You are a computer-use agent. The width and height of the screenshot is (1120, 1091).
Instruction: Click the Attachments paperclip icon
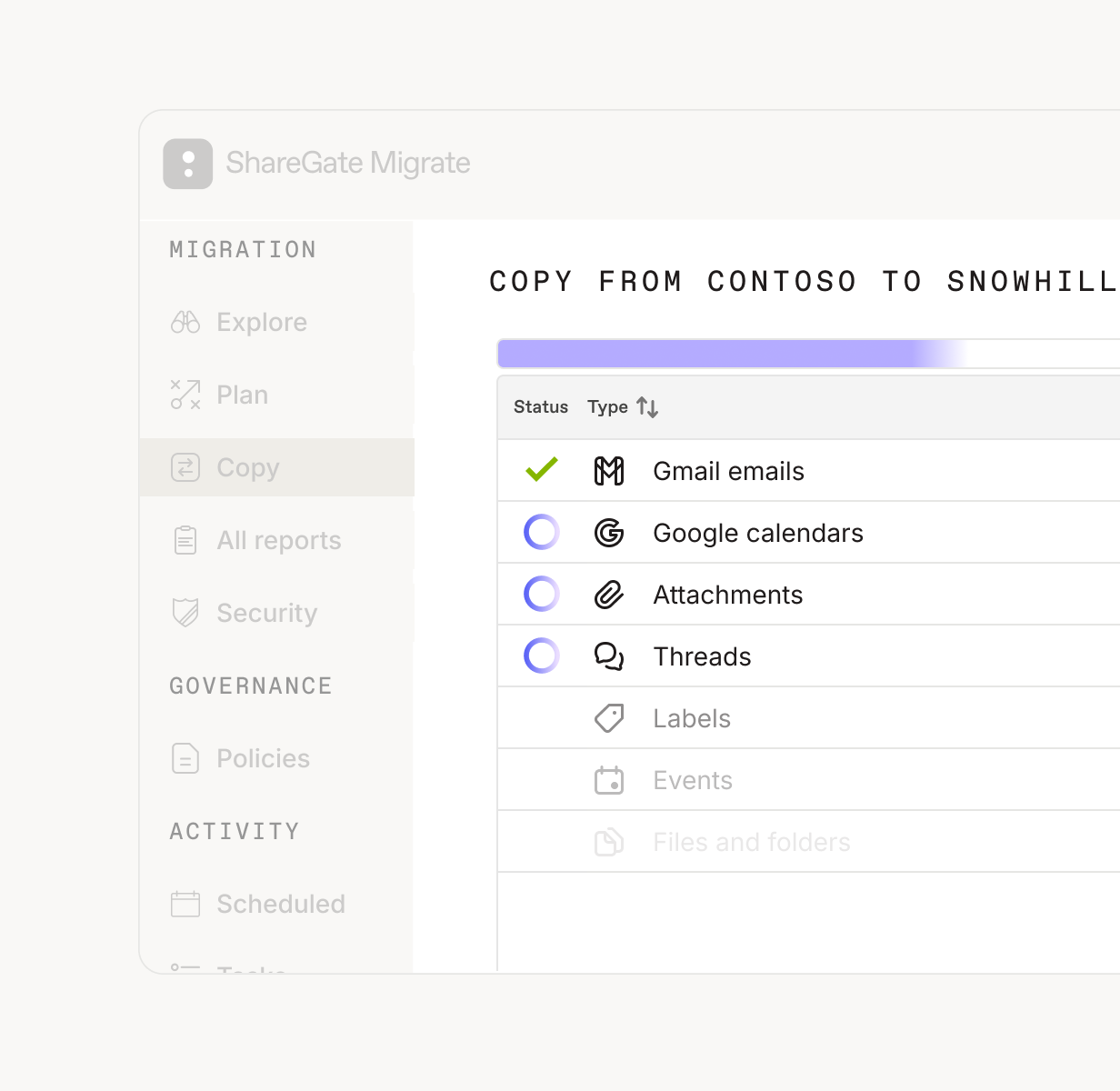tap(609, 595)
